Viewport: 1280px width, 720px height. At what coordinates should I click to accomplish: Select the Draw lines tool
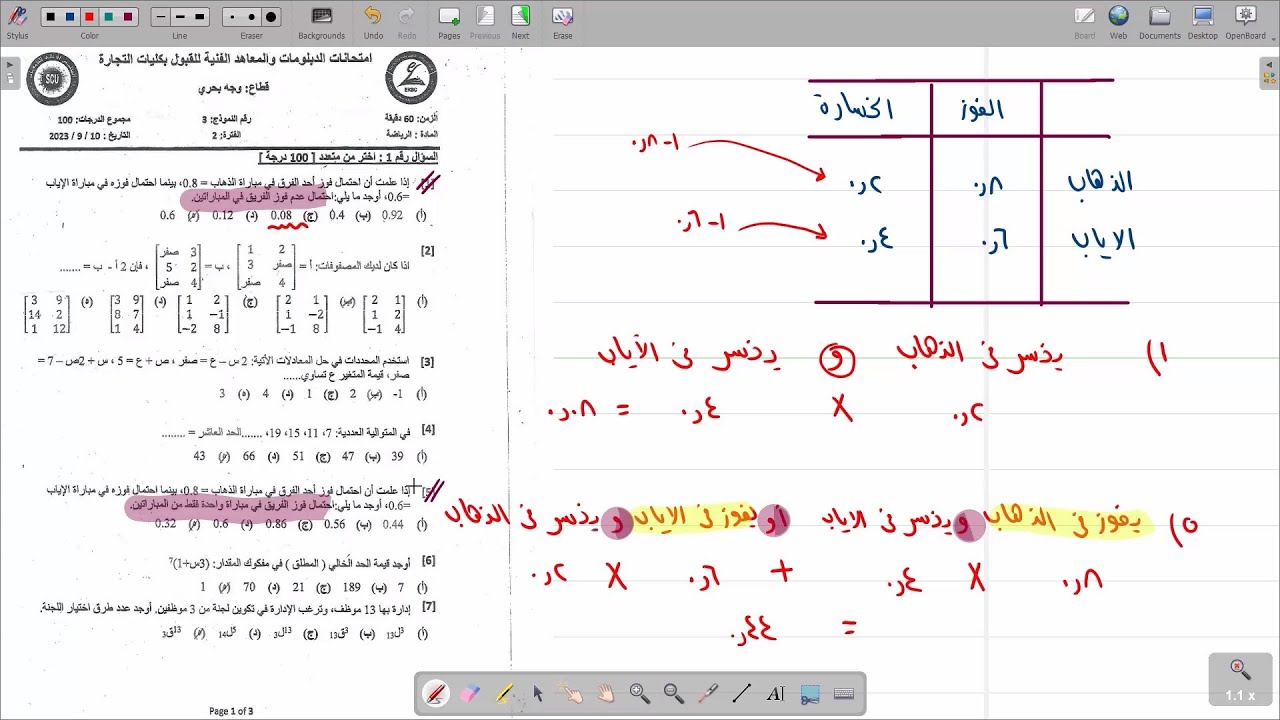[x=742, y=694]
